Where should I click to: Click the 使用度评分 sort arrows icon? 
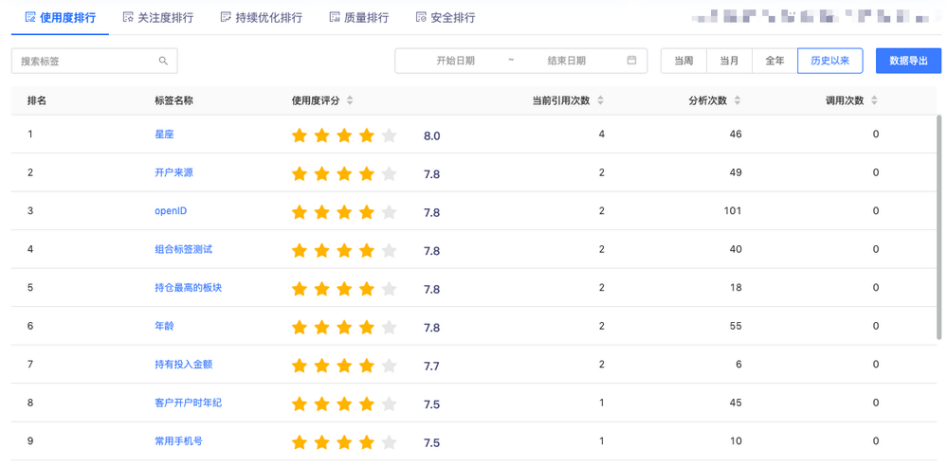click(x=350, y=100)
